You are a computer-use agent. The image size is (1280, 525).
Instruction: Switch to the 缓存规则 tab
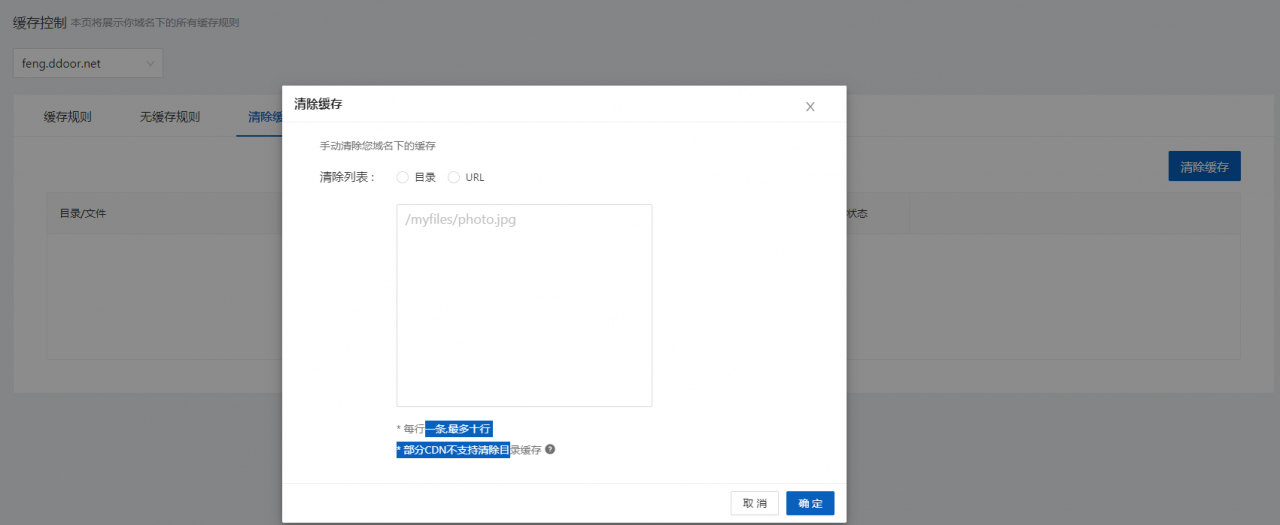click(67, 117)
